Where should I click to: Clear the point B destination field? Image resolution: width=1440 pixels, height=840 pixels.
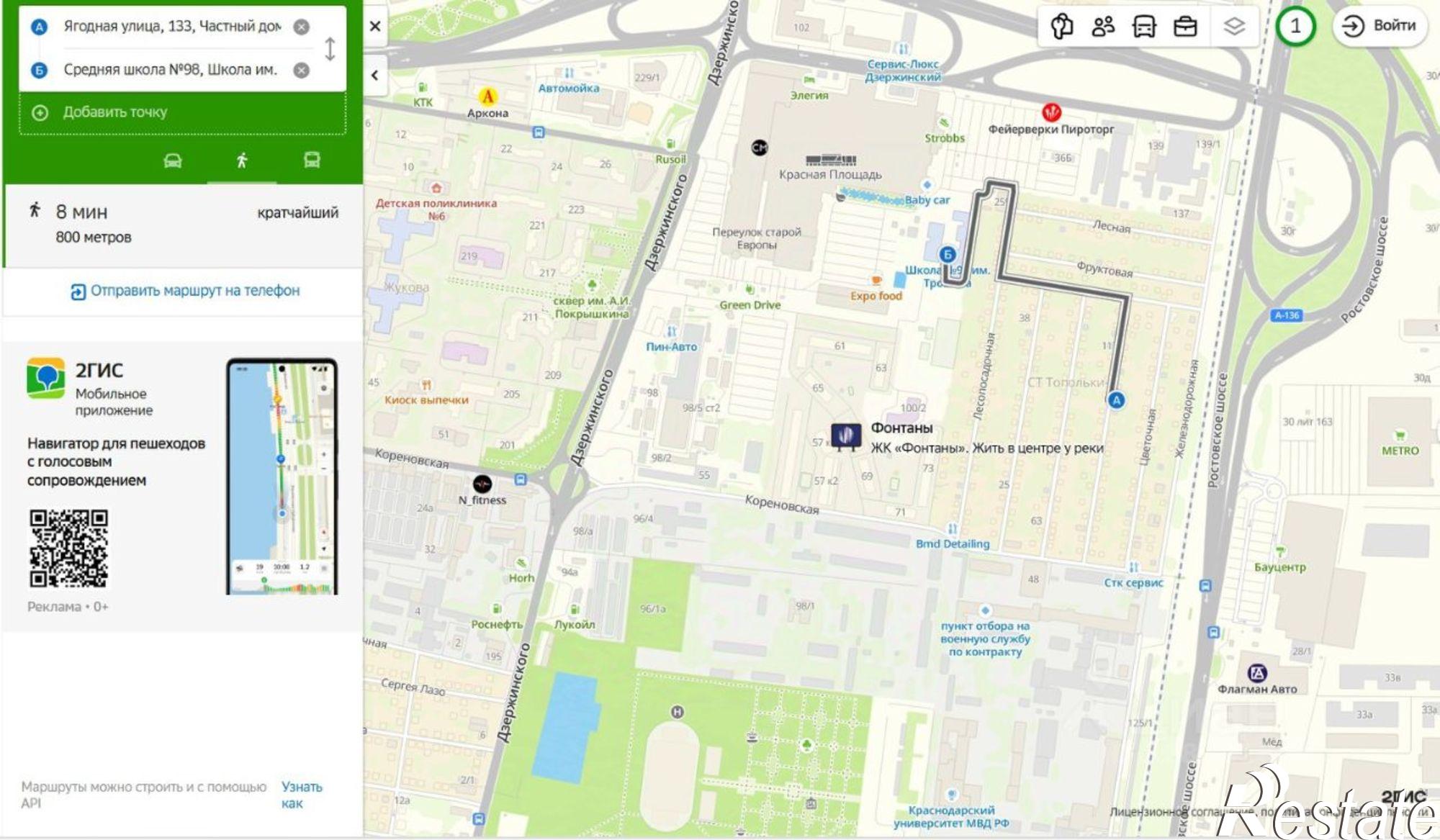click(302, 70)
